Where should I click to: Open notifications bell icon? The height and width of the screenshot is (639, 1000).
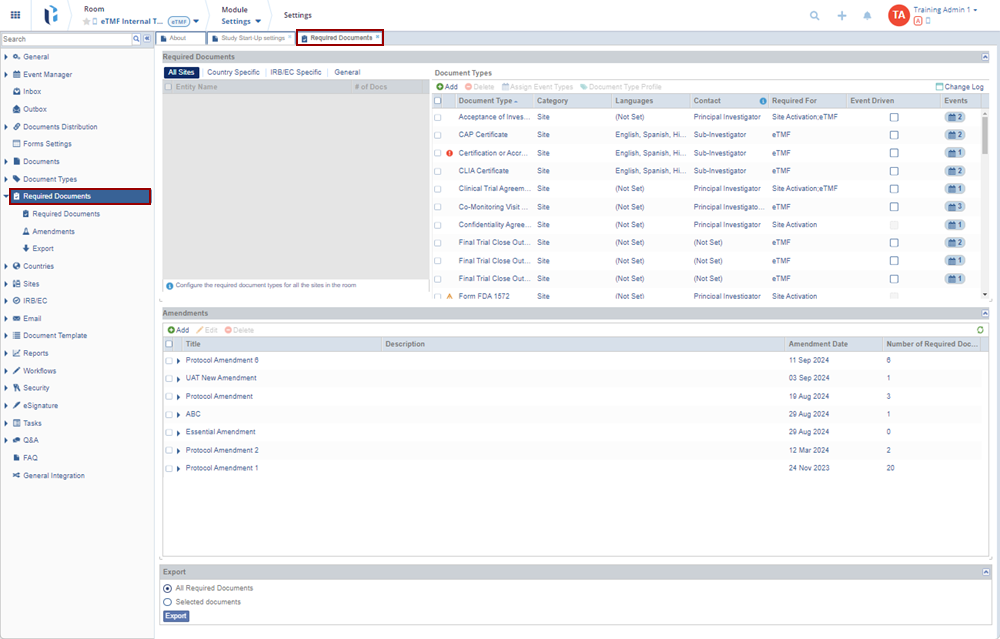point(867,16)
